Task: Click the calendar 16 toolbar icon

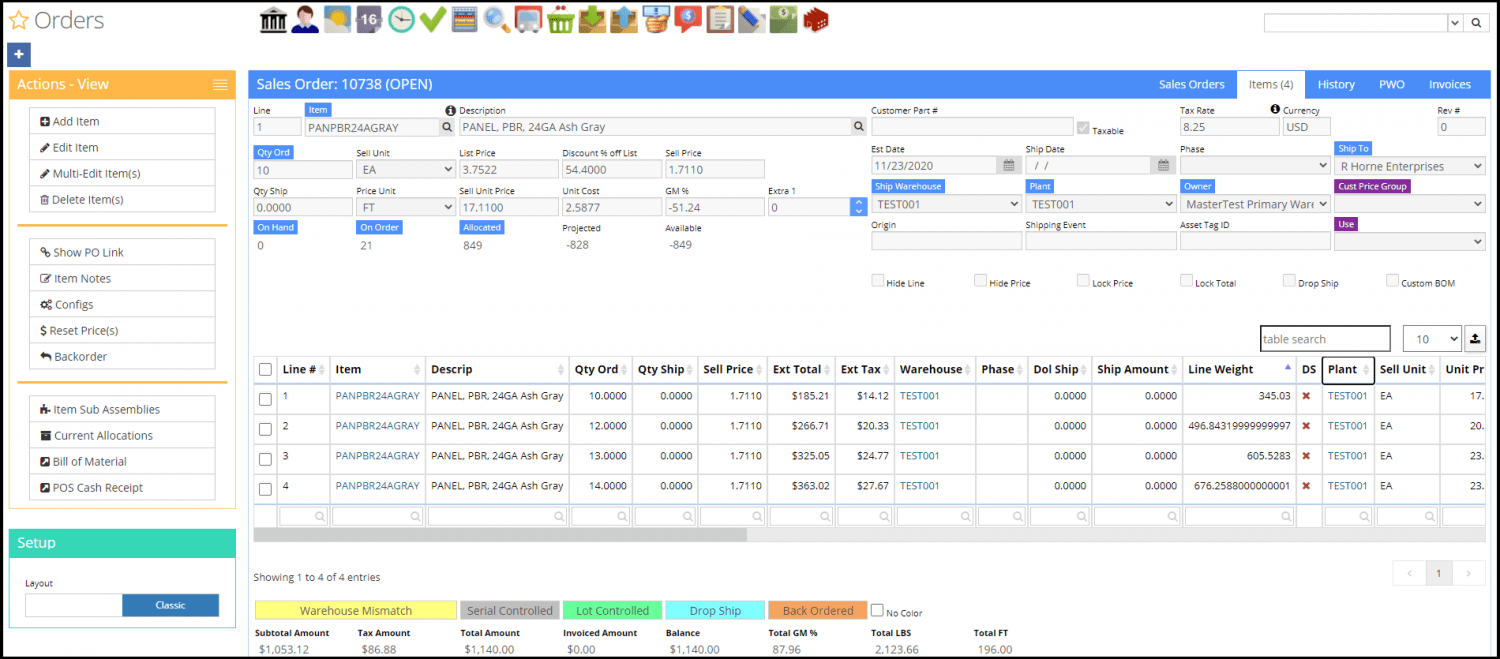Action: click(368, 19)
